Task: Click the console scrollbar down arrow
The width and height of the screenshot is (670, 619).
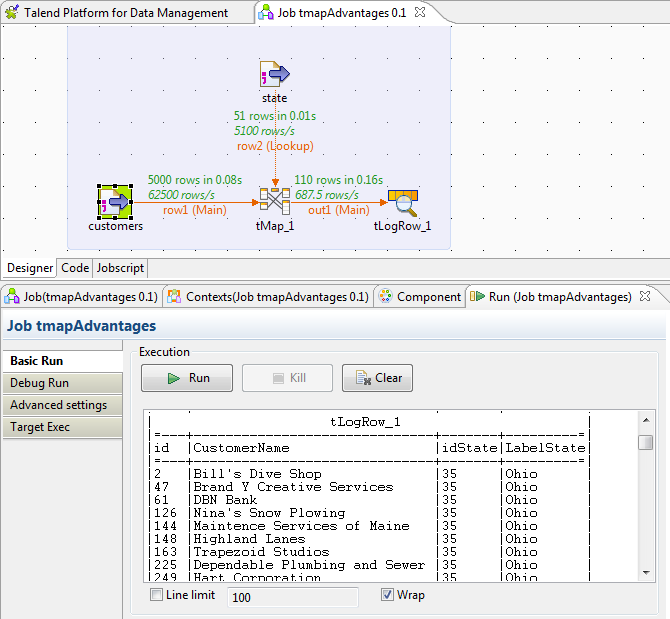Action: tap(646, 572)
